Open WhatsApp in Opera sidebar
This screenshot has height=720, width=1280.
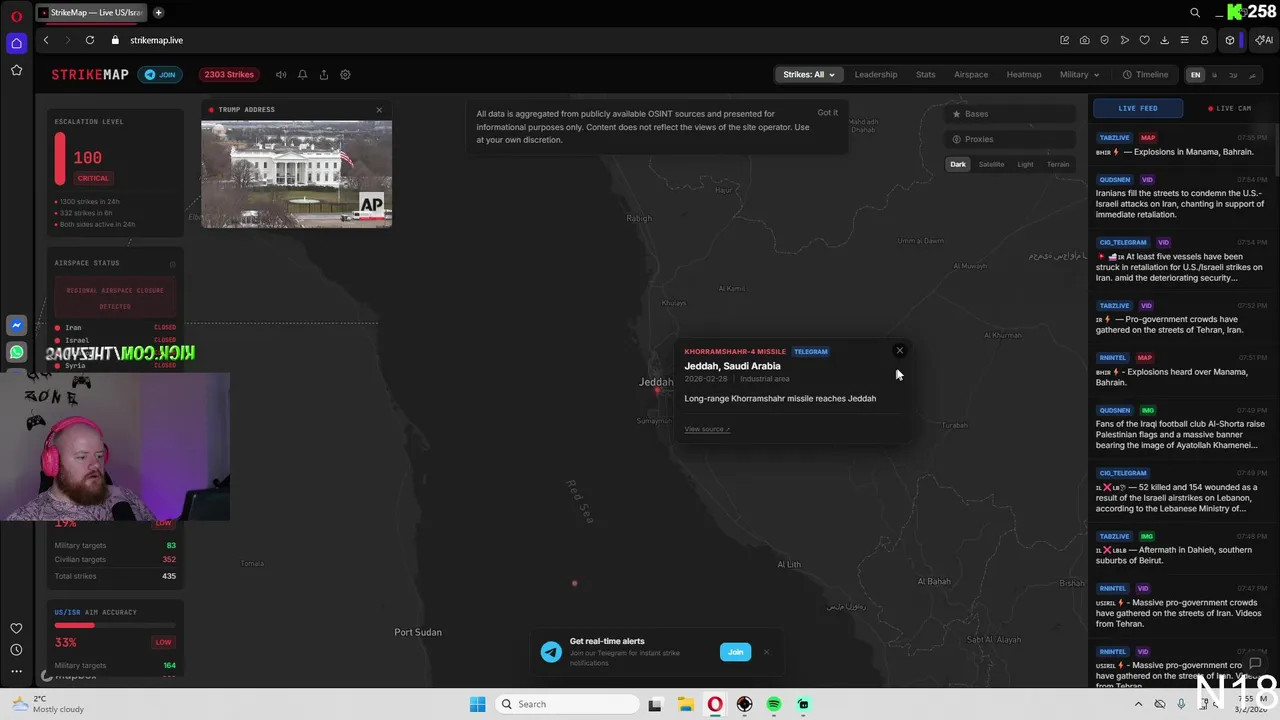coord(16,352)
